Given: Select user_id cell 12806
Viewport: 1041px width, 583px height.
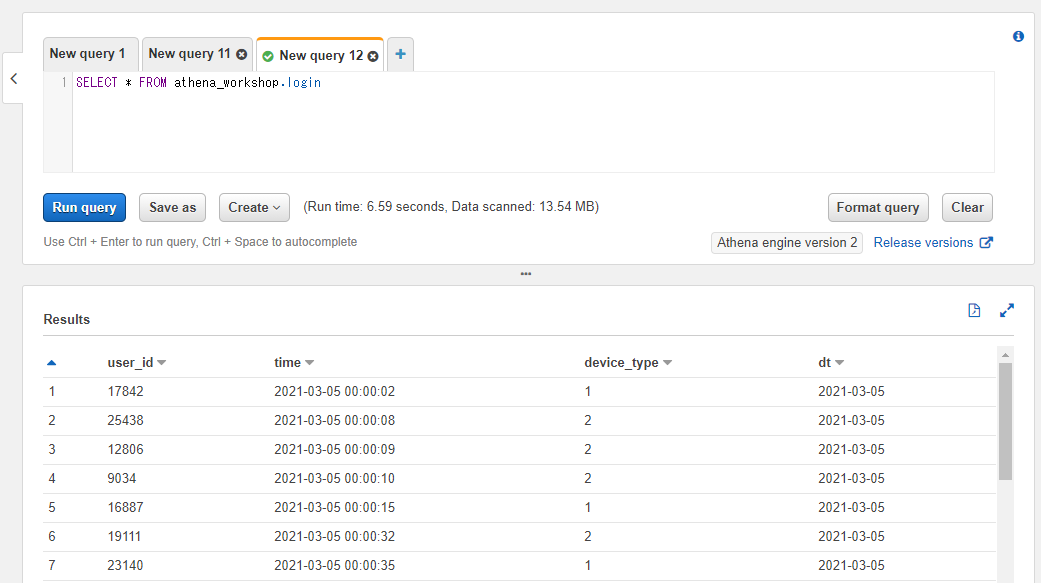Looking at the screenshot, I should coord(125,450).
